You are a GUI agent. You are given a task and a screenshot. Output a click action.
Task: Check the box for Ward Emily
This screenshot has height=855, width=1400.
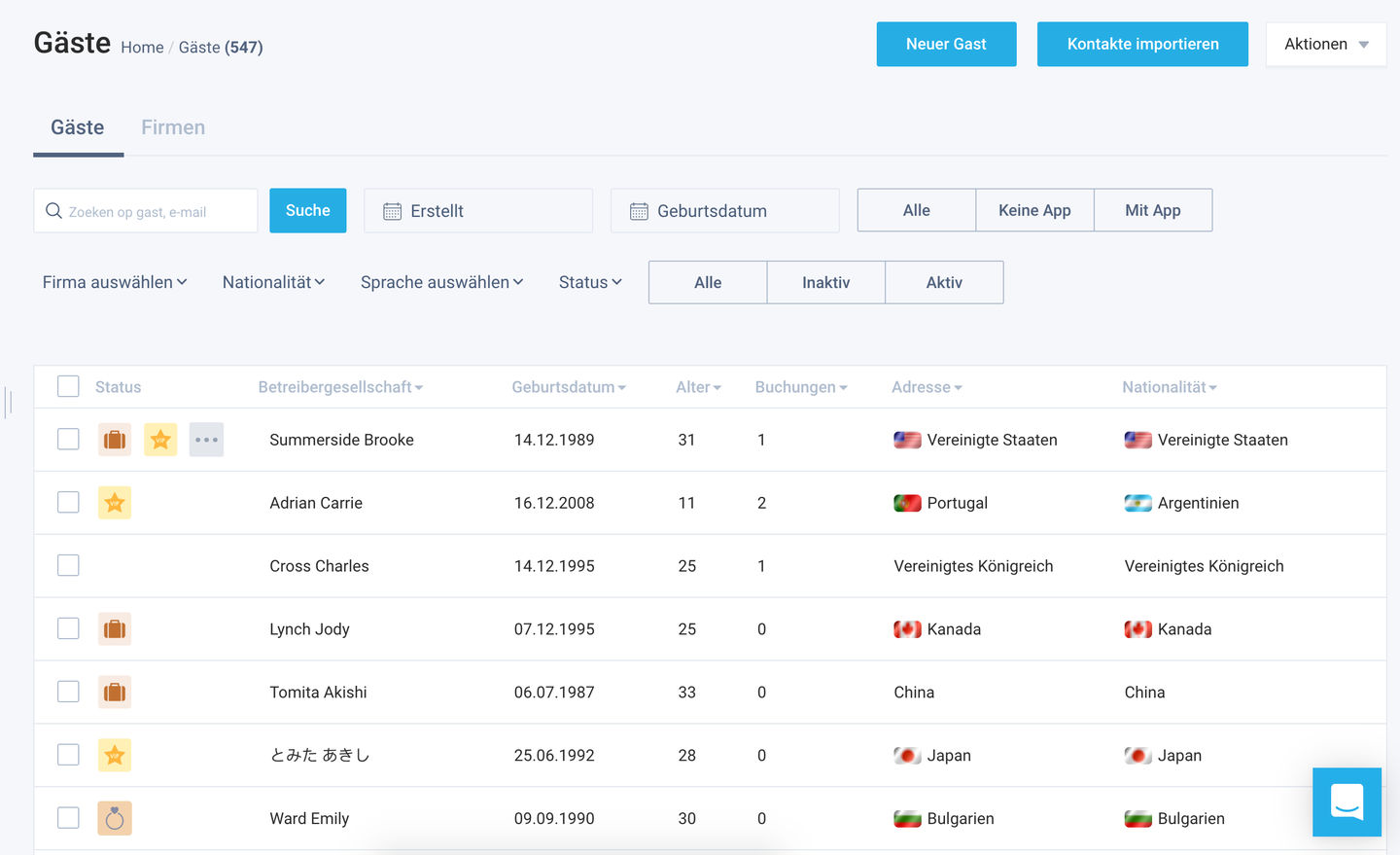(x=68, y=817)
